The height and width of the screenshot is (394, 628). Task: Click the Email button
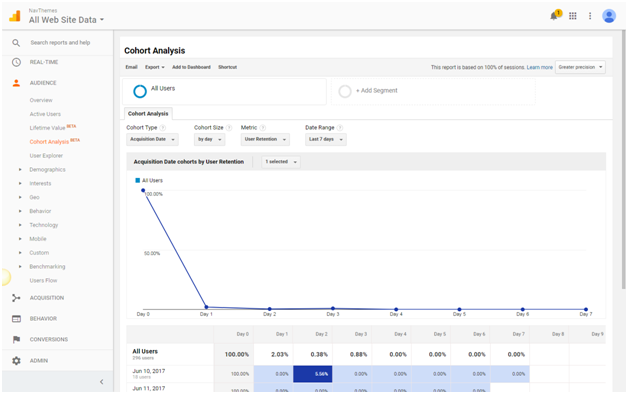tap(131, 67)
